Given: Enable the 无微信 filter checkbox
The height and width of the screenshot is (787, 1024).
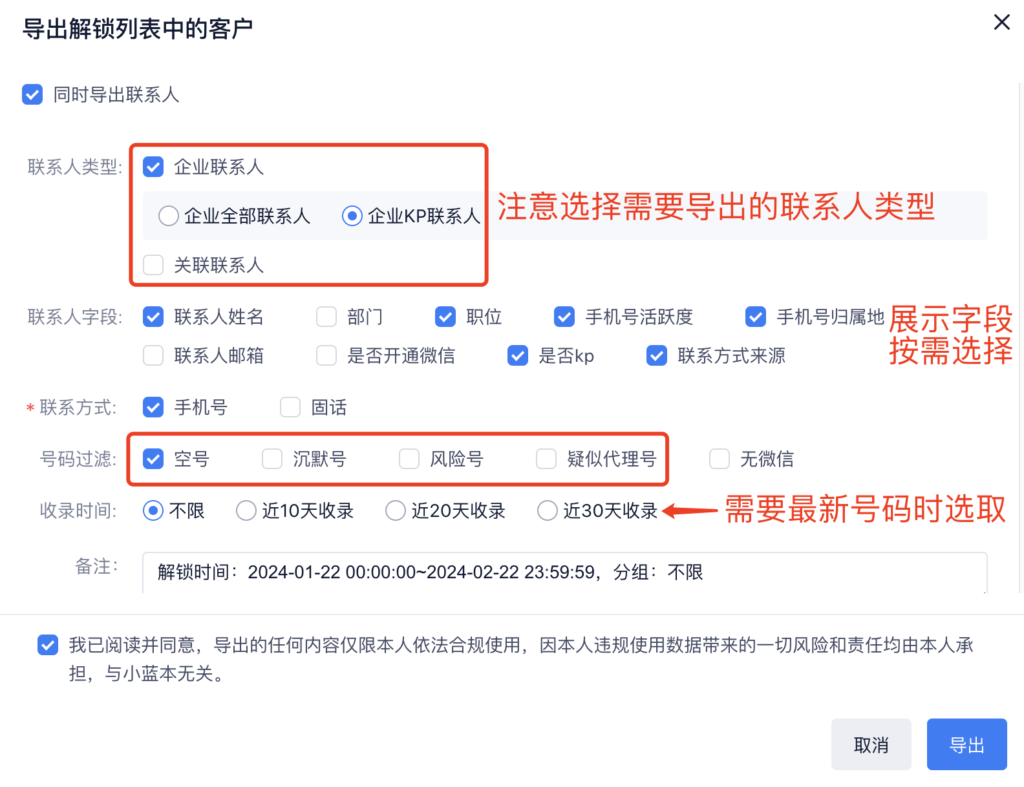Looking at the screenshot, I should (719, 459).
